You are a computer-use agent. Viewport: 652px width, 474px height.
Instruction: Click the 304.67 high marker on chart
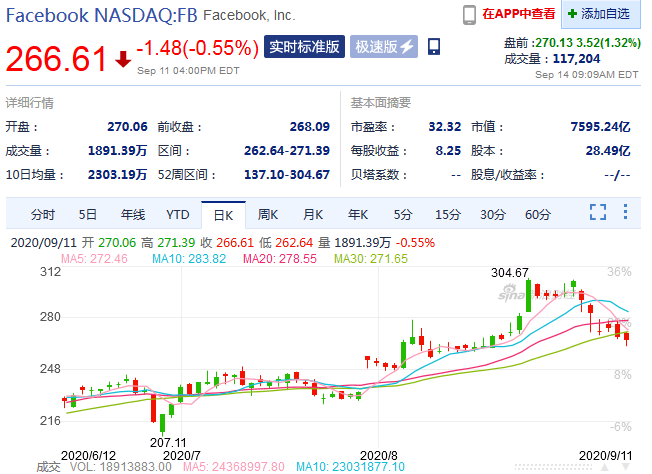click(x=510, y=273)
